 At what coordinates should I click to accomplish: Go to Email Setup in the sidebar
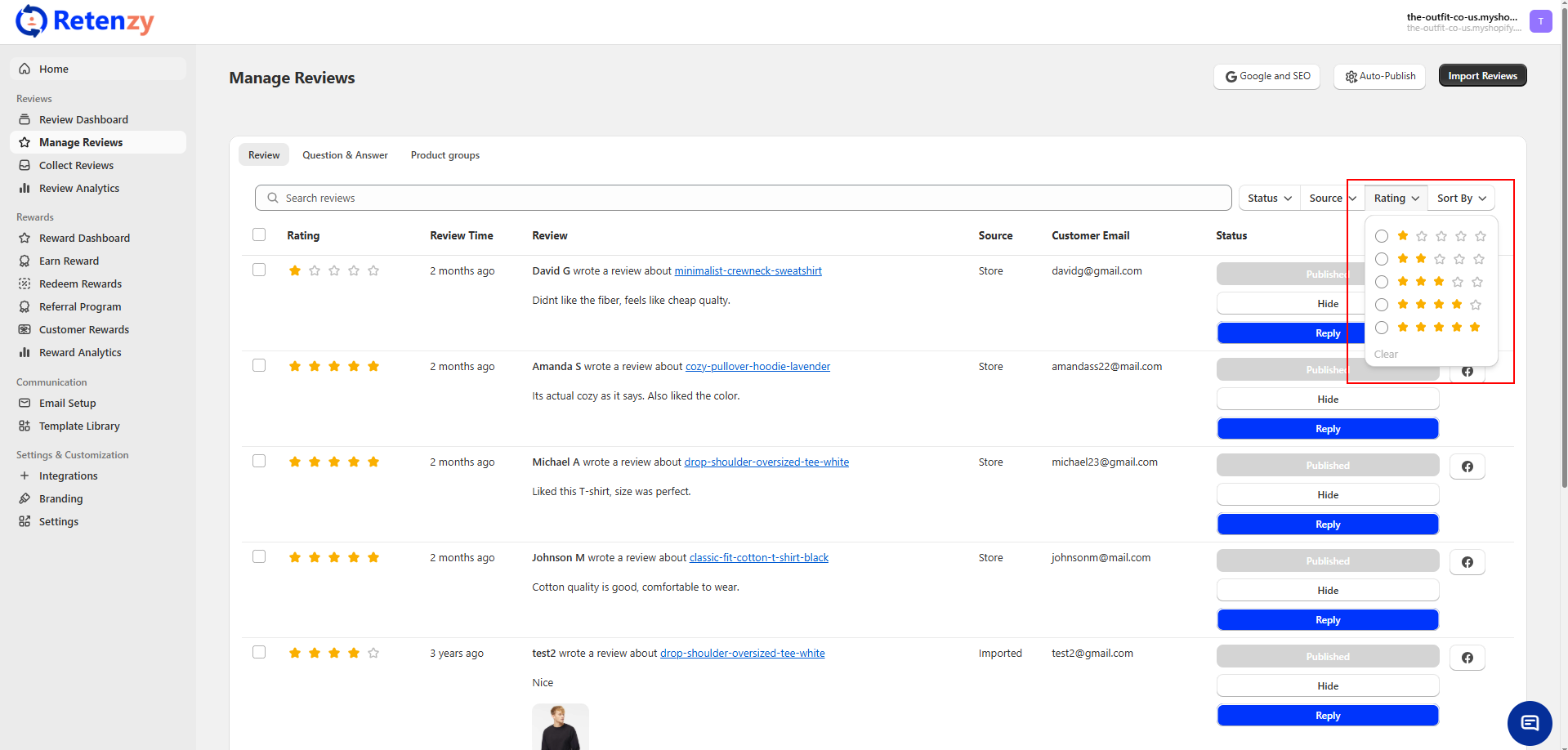[67, 403]
